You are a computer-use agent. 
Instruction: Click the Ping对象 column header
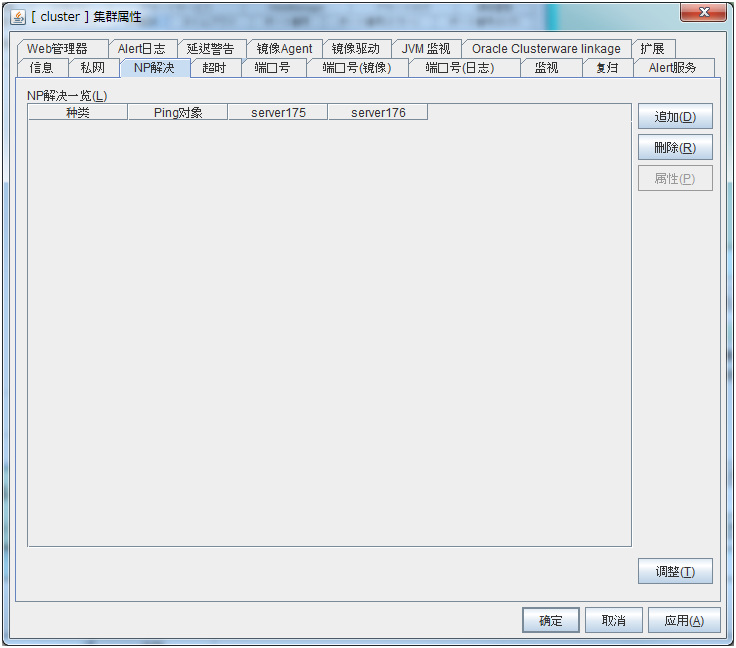(178, 113)
